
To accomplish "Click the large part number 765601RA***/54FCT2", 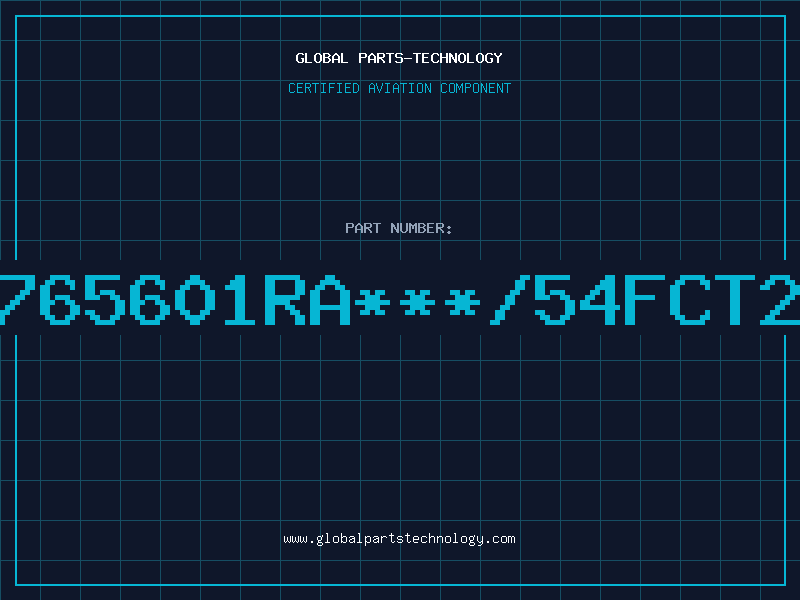I will click(400, 299).
